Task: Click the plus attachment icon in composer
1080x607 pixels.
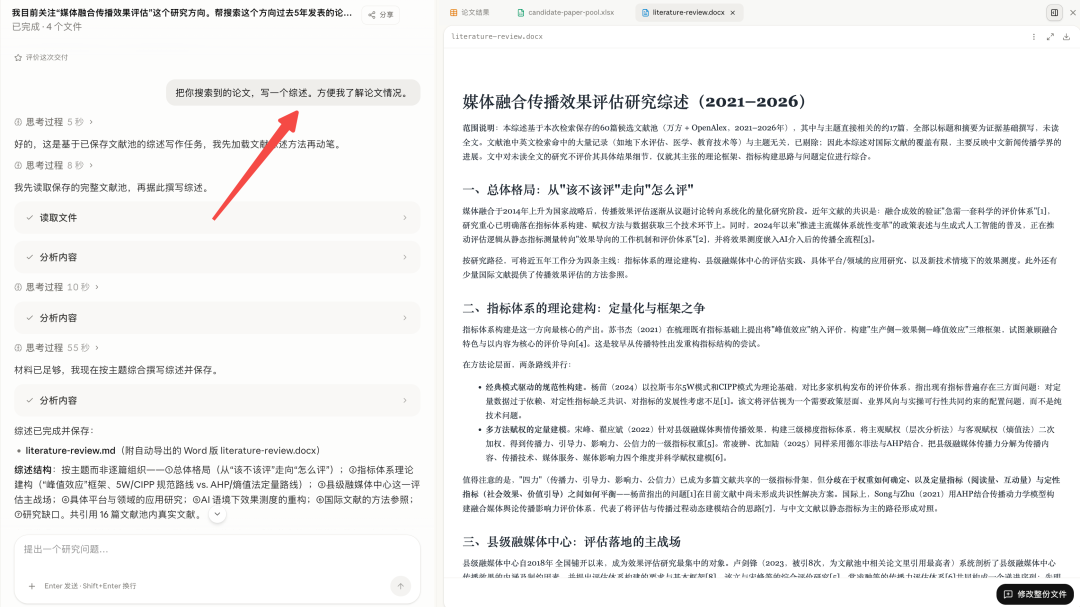Action: coord(32,586)
